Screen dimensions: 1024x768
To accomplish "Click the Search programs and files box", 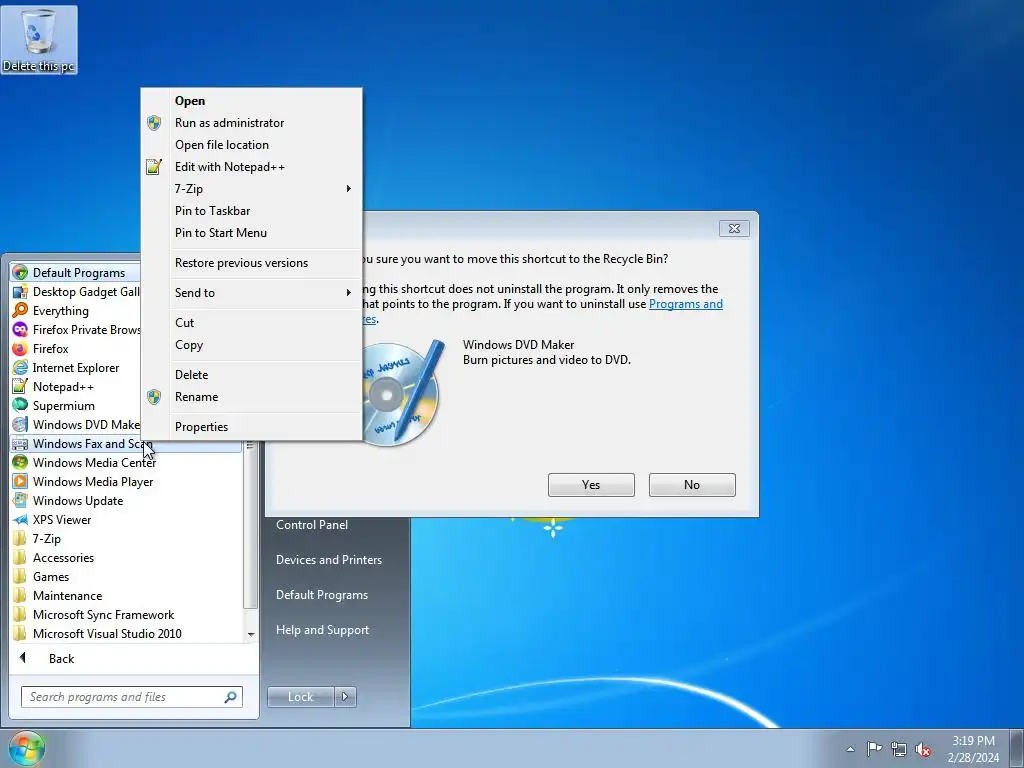I will click(x=132, y=697).
